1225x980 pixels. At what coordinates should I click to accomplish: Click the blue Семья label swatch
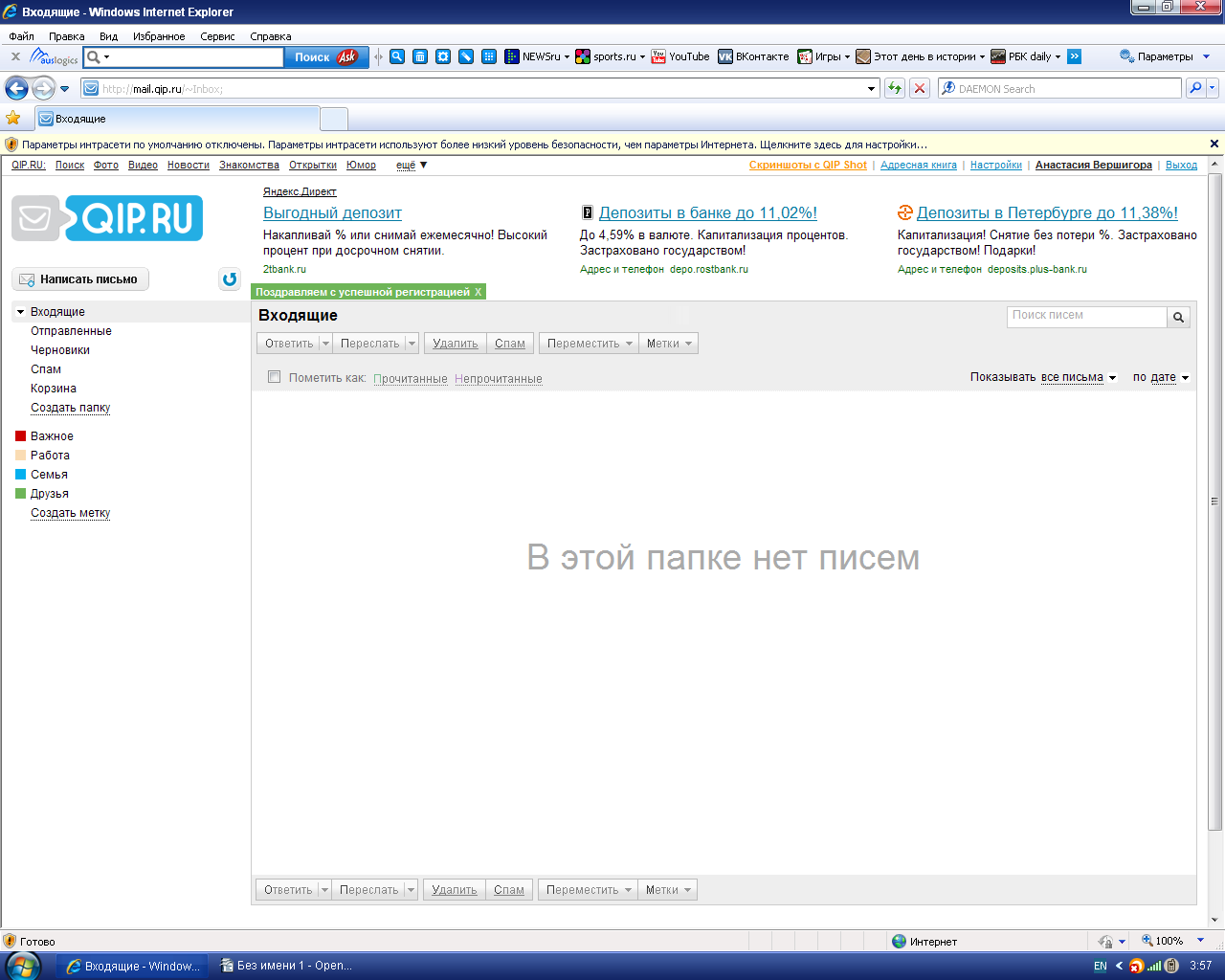point(21,475)
